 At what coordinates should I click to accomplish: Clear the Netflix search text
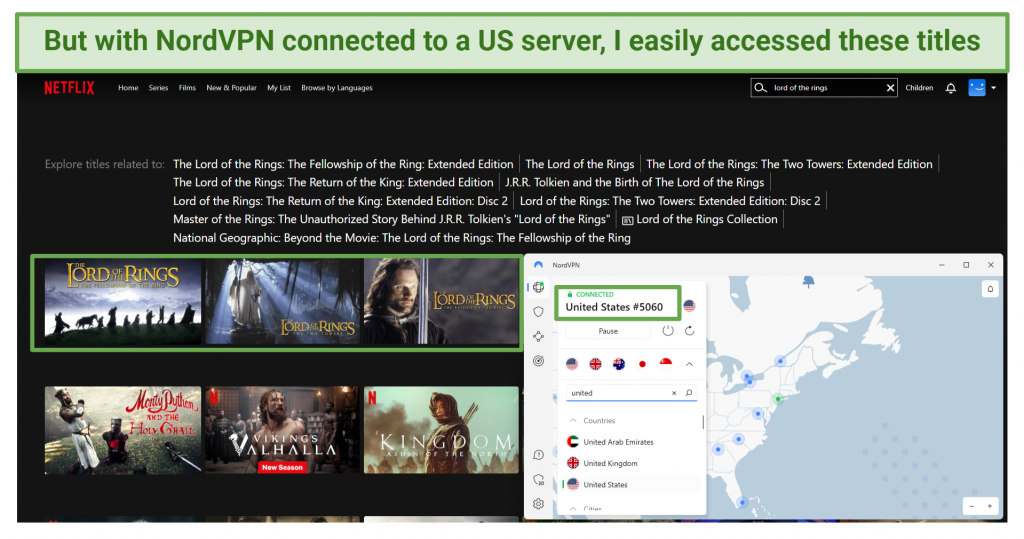coord(890,88)
